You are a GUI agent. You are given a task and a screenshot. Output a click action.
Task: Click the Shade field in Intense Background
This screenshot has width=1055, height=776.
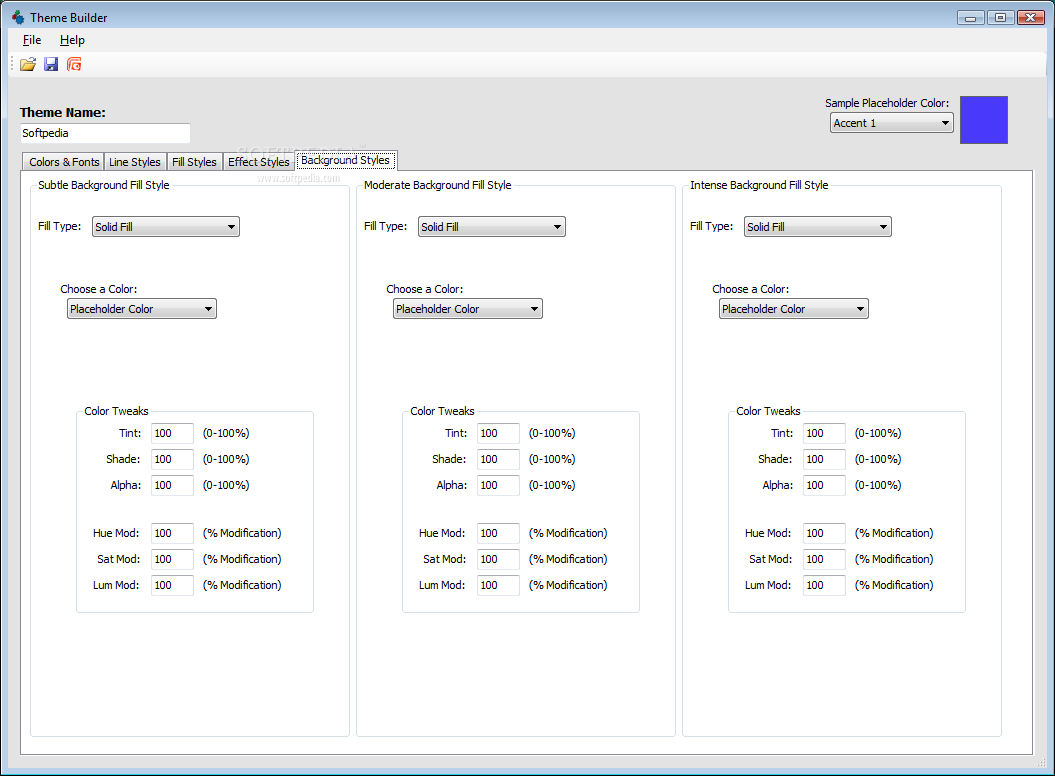tap(824, 459)
